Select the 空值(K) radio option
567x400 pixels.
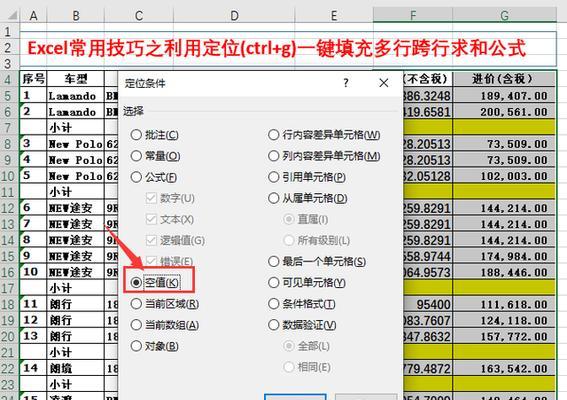pos(155,282)
